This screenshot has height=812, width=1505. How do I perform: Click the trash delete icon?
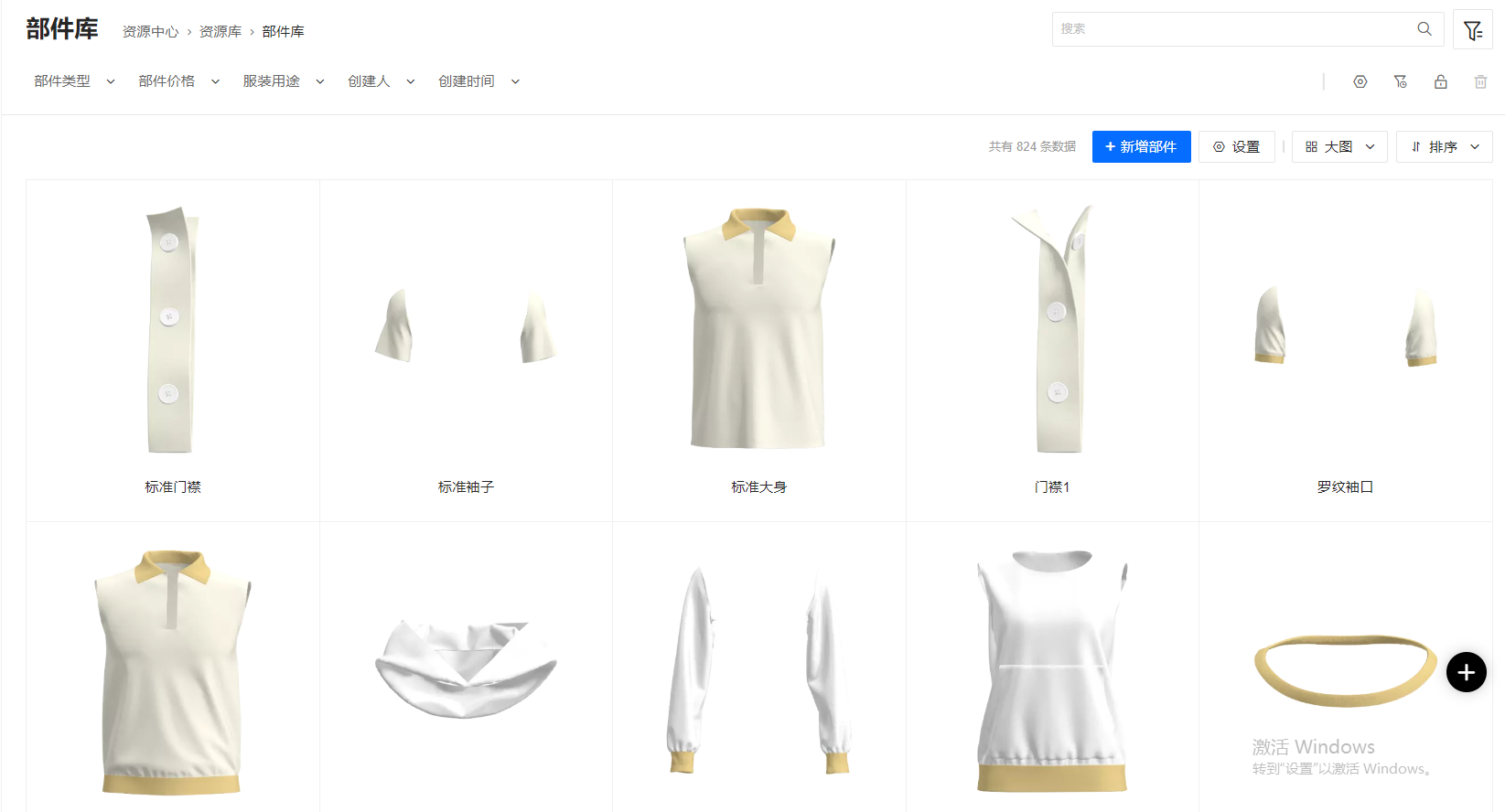[x=1480, y=82]
